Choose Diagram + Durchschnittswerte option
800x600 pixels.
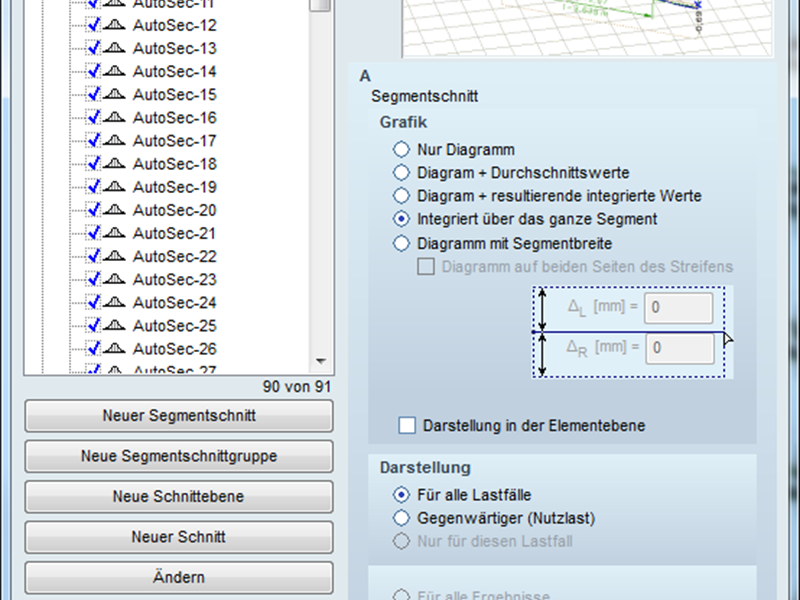[x=401, y=173]
